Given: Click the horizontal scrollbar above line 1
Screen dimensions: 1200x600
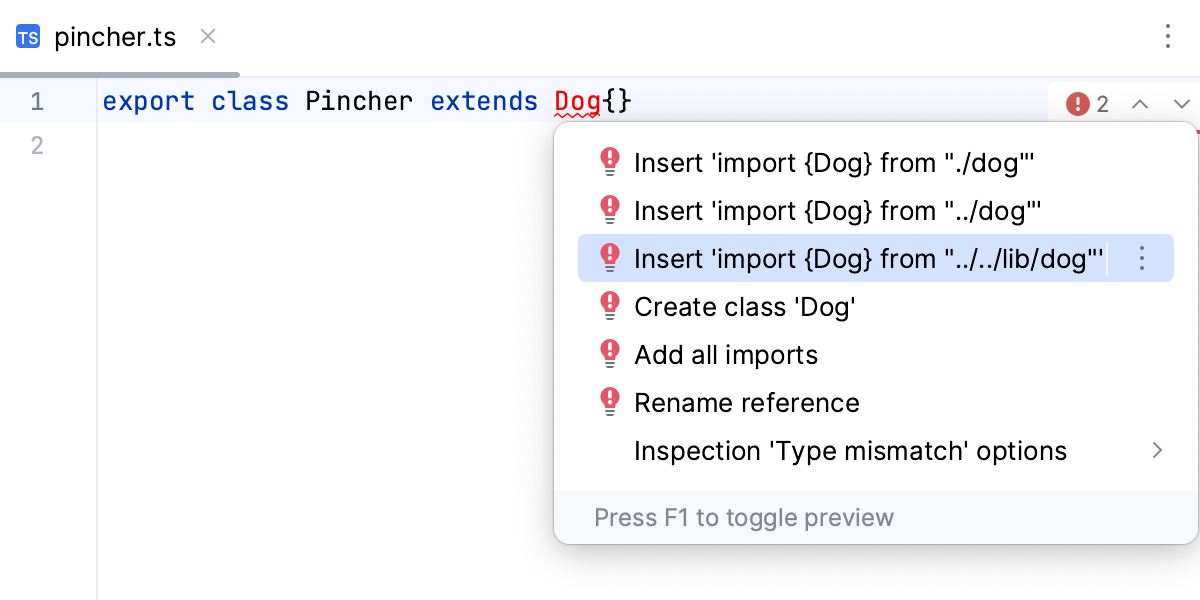Looking at the screenshot, I should (x=120, y=73).
